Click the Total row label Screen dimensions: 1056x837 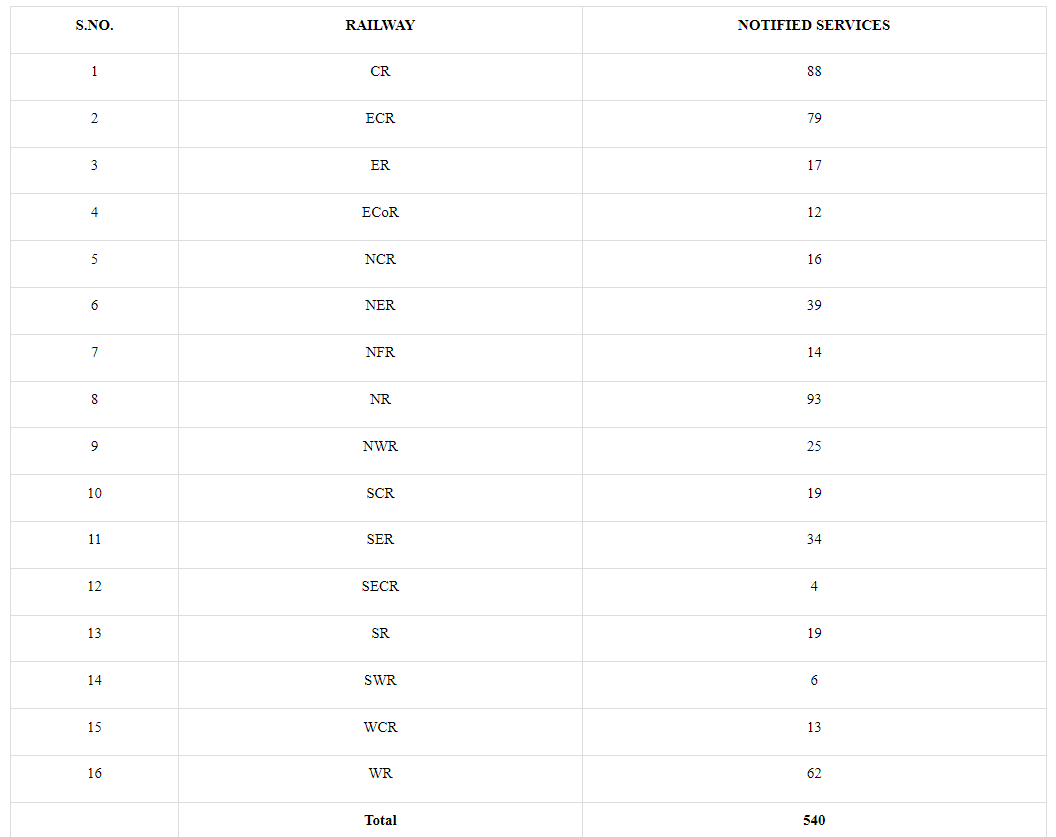(x=380, y=820)
